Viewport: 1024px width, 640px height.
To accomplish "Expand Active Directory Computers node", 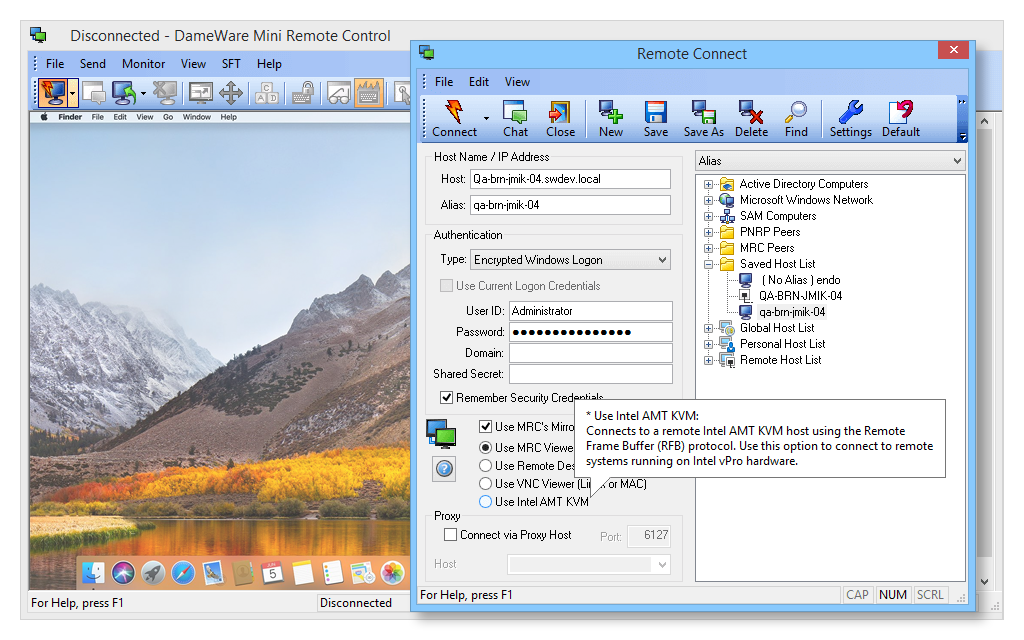I will click(708, 184).
